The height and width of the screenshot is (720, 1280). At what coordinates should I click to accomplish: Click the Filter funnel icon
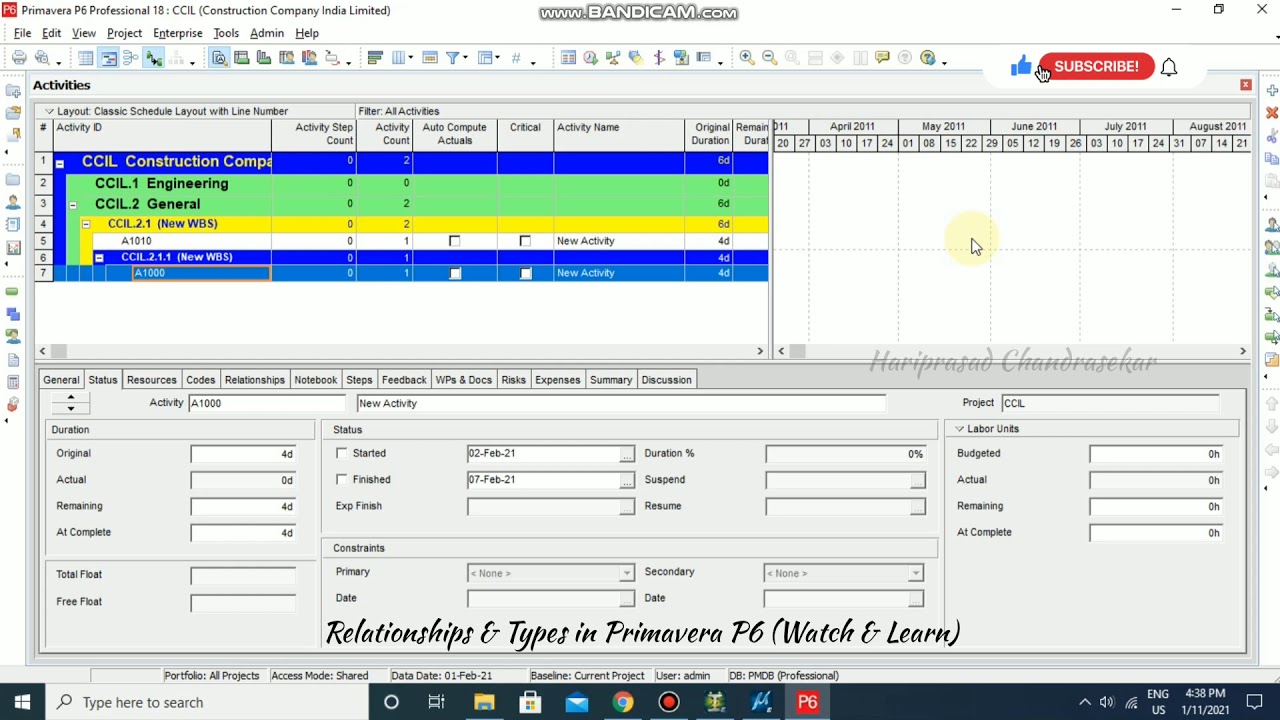452,58
